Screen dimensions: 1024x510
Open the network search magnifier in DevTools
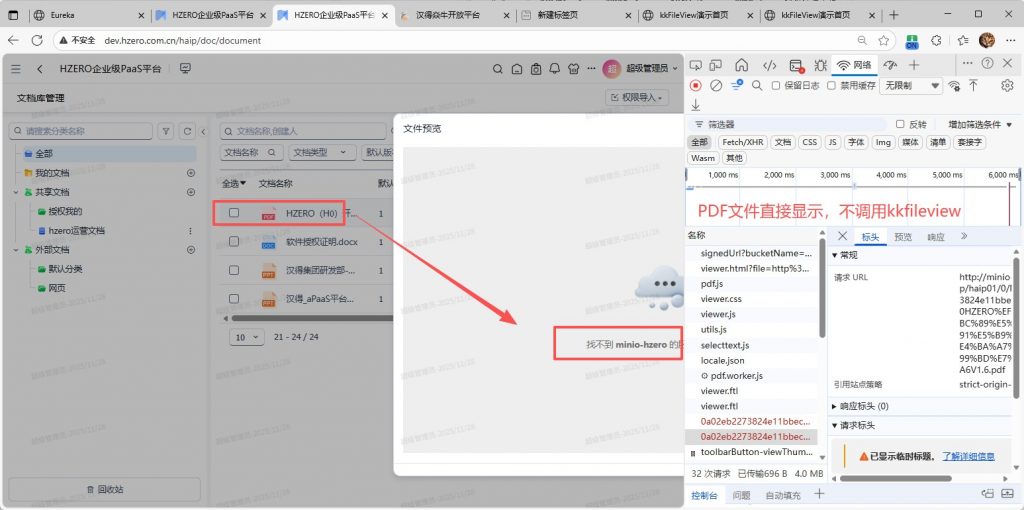pyautogui.click(x=757, y=86)
